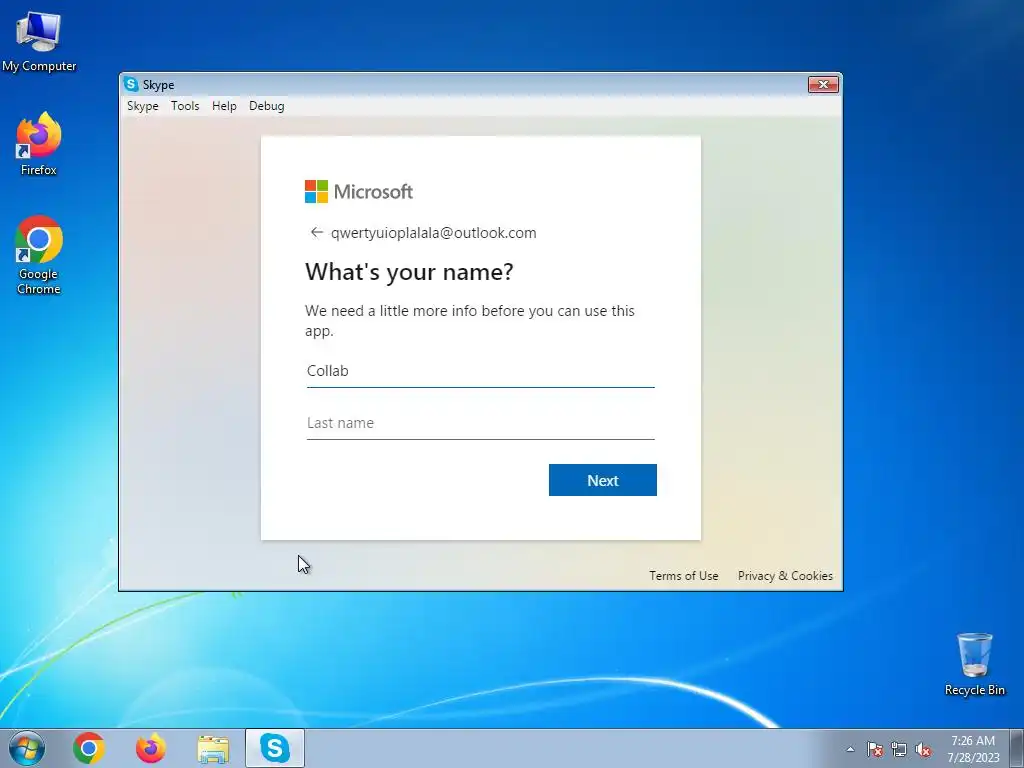1024x768 pixels.
Task: Click the Last name input field
Action: click(x=481, y=423)
